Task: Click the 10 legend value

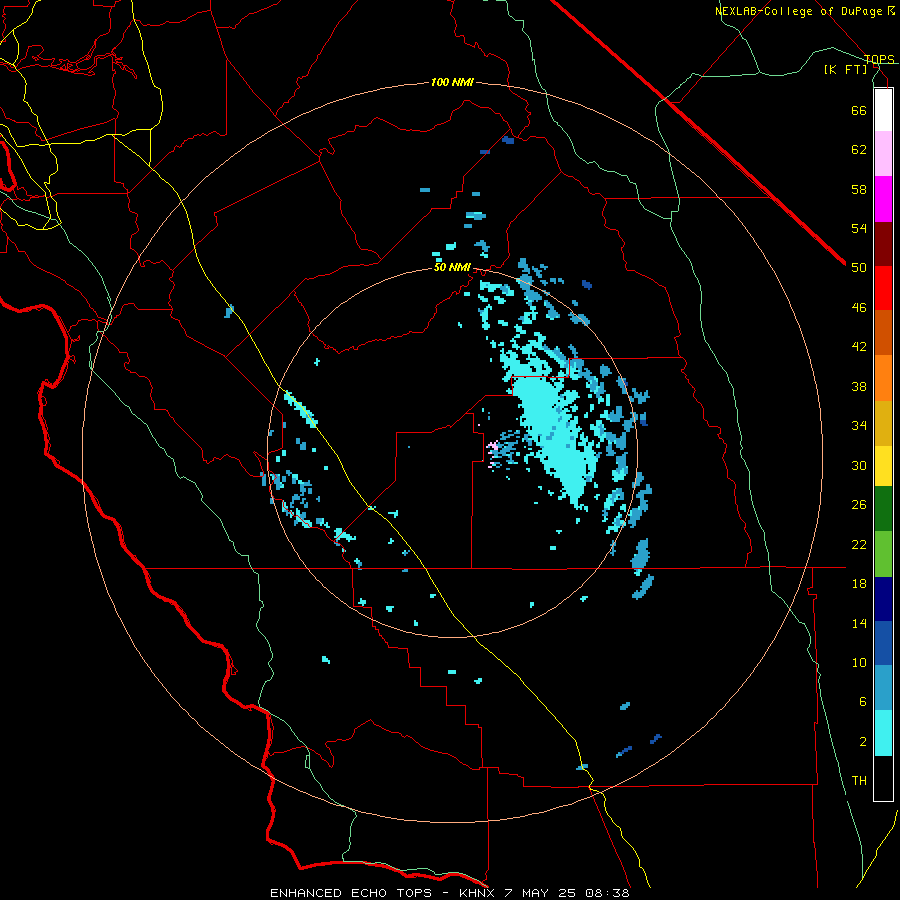Action: (859, 663)
